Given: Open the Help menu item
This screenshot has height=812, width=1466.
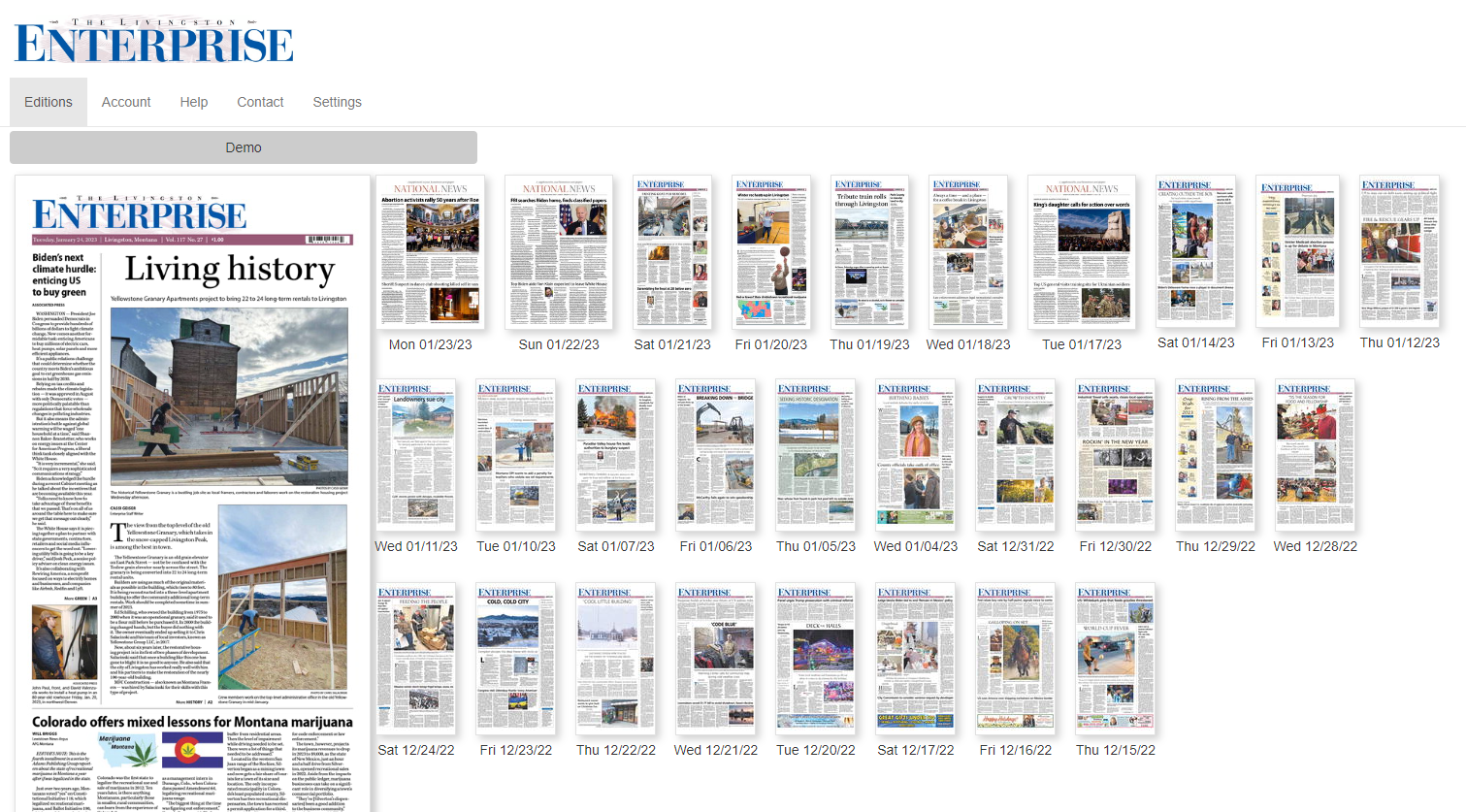Looking at the screenshot, I should pyautogui.click(x=193, y=102).
